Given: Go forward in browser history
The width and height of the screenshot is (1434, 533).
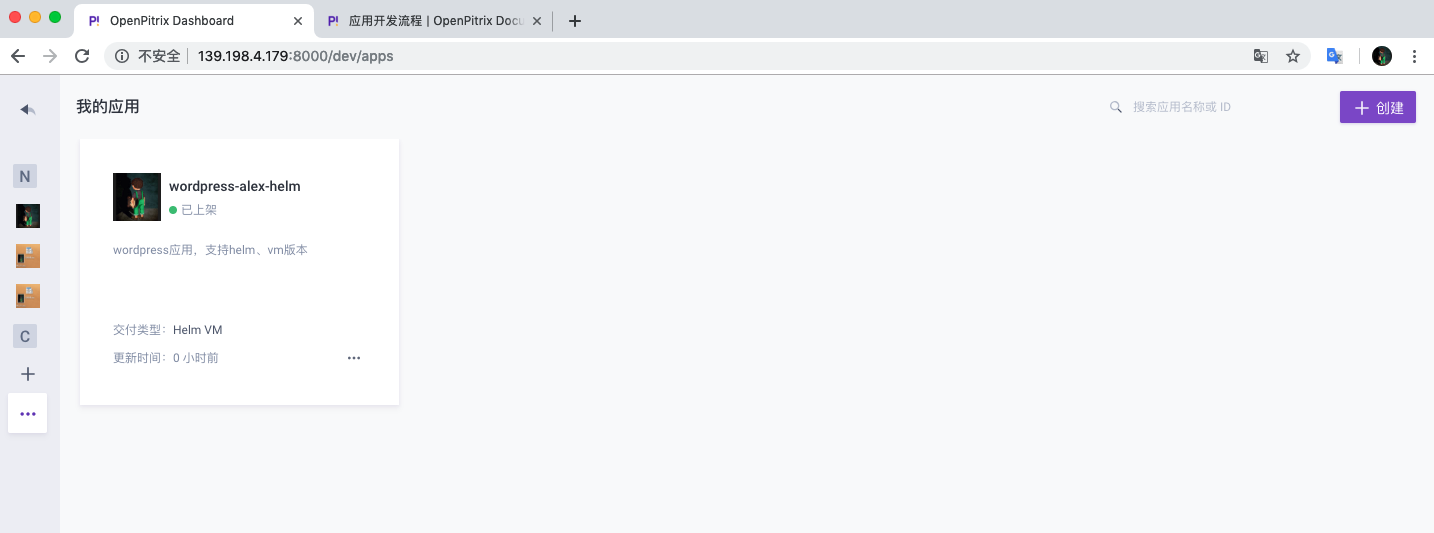Looking at the screenshot, I should tap(50, 56).
